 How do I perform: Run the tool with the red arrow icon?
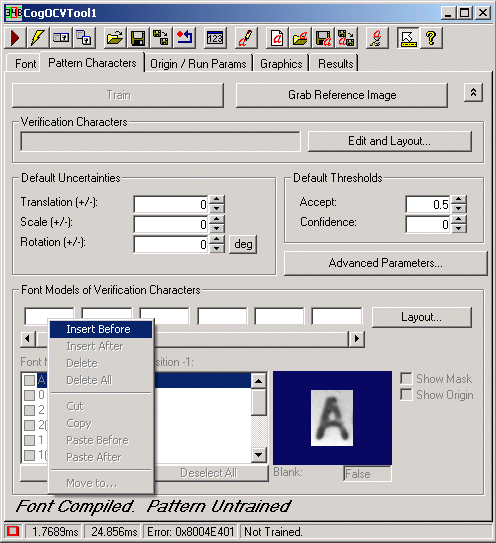click(x=15, y=38)
